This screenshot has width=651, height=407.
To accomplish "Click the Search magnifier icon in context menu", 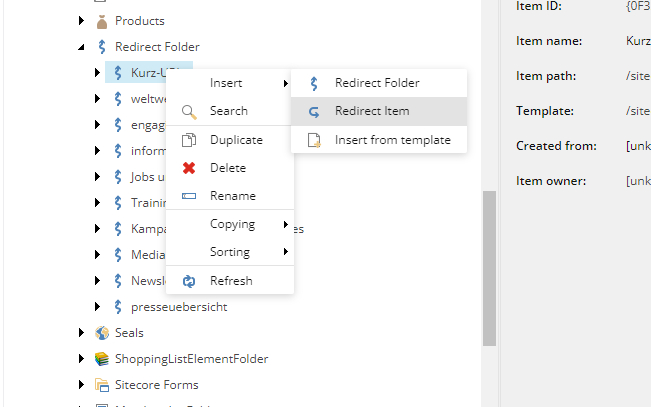I will [x=189, y=111].
